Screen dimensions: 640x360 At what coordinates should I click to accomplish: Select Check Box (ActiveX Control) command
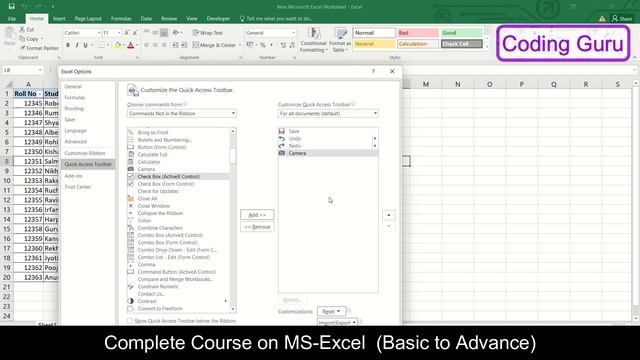coord(178,176)
